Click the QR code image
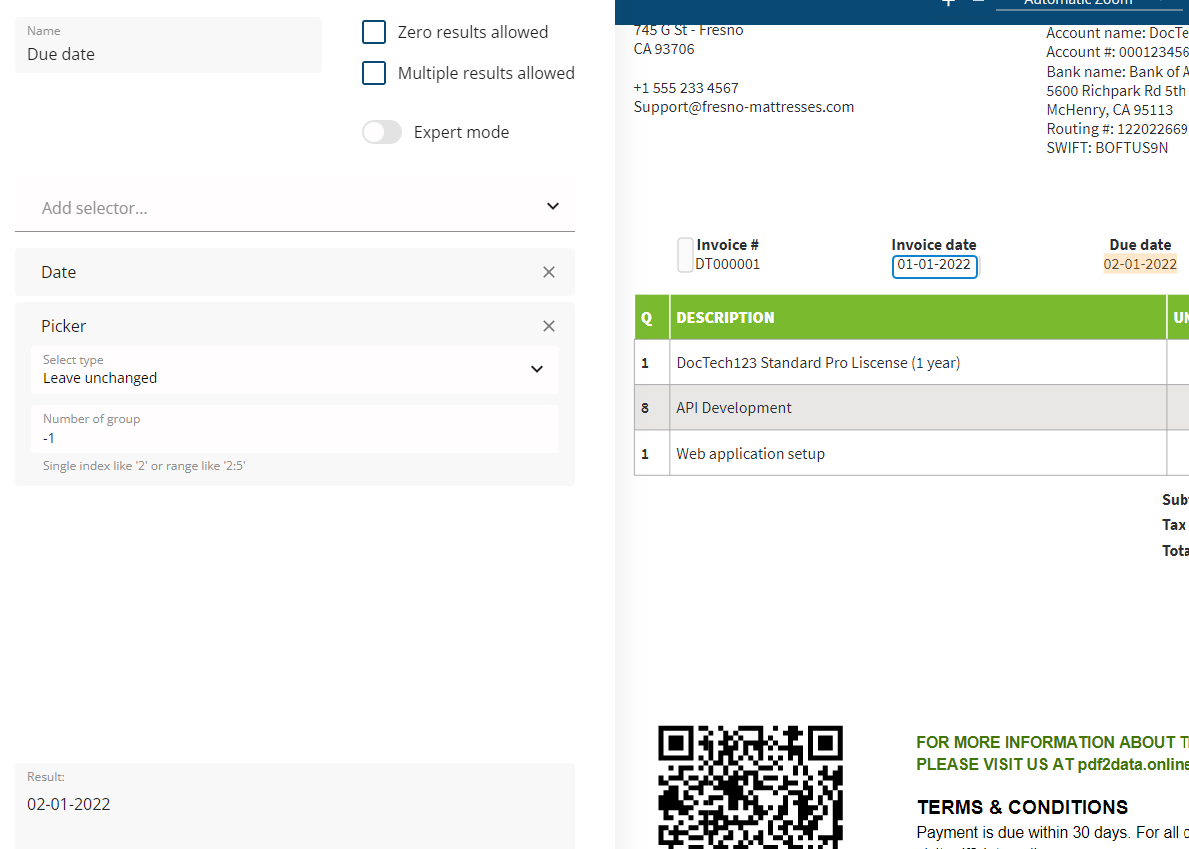This screenshot has height=849, width=1189. pyautogui.click(x=750, y=787)
